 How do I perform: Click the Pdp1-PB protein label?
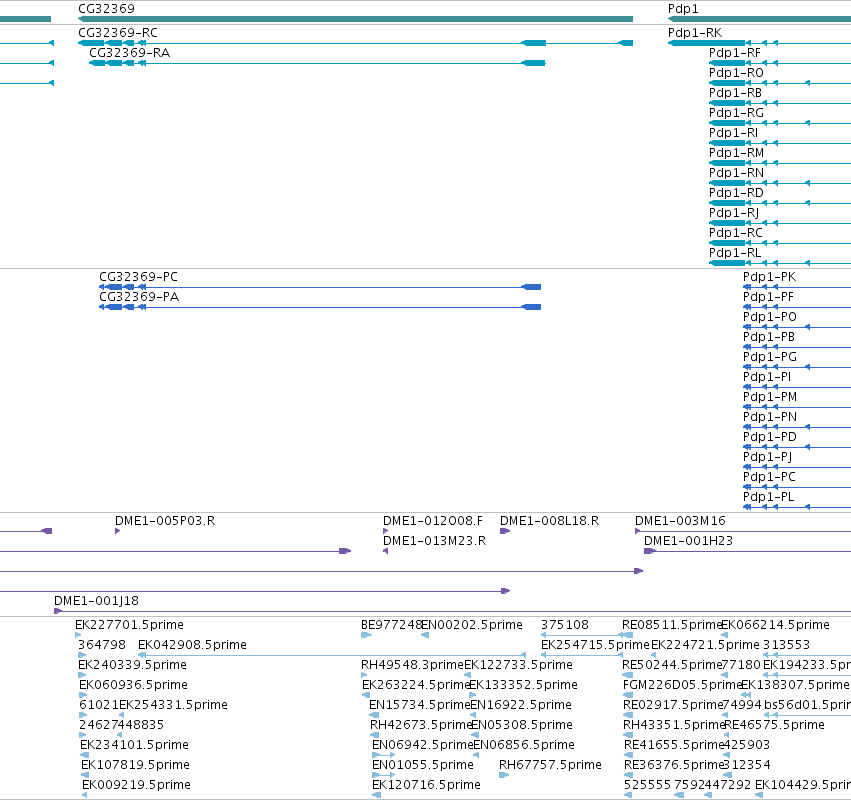coord(769,336)
